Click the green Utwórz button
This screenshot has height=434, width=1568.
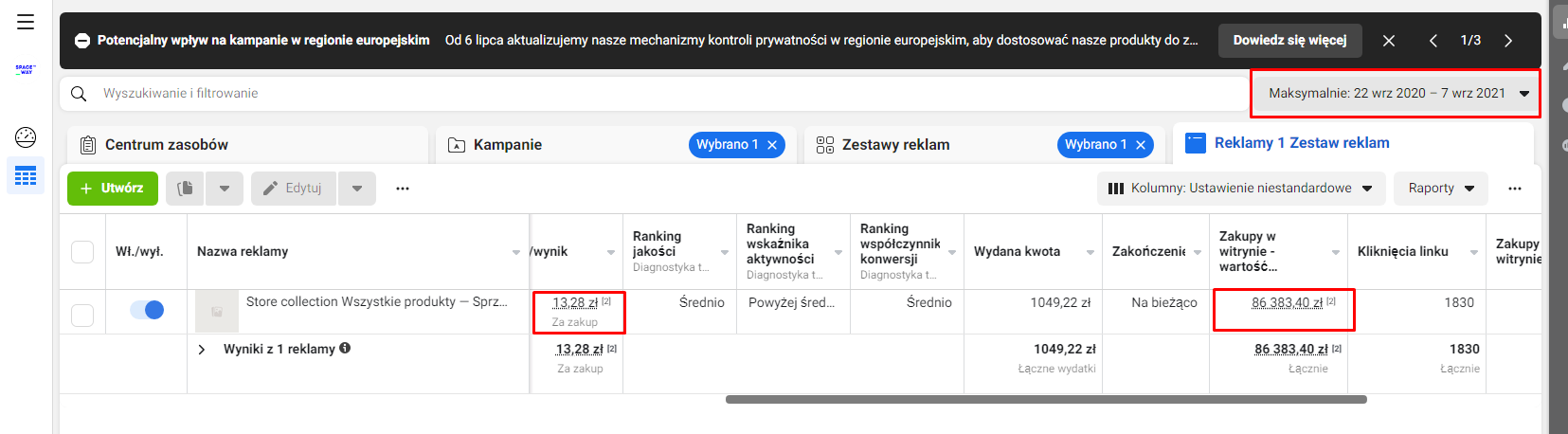(112, 189)
